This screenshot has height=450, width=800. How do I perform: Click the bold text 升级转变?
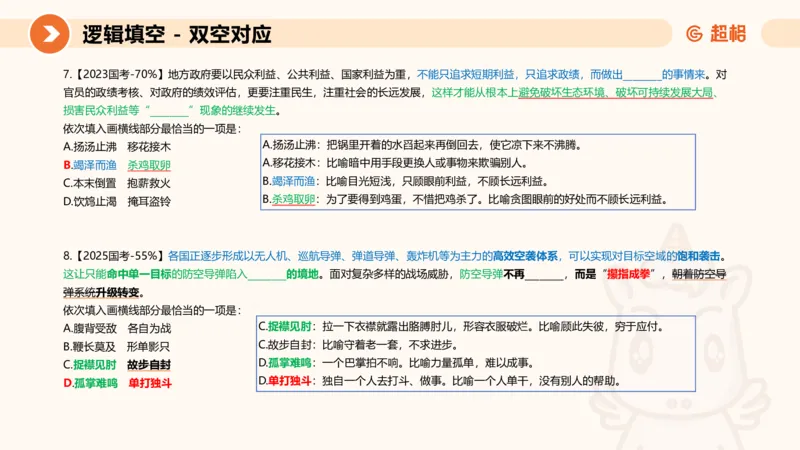click(x=117, y=292)
